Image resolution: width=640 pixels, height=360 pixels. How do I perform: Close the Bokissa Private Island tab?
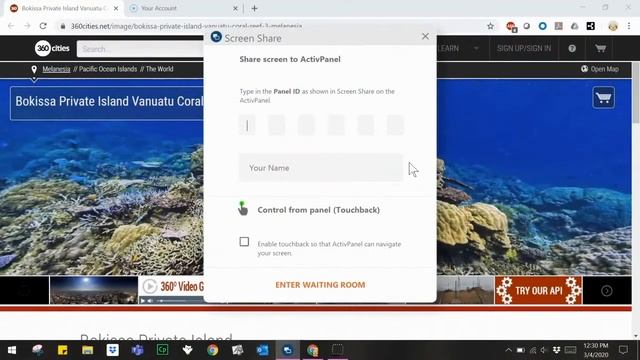coord(116,8)
